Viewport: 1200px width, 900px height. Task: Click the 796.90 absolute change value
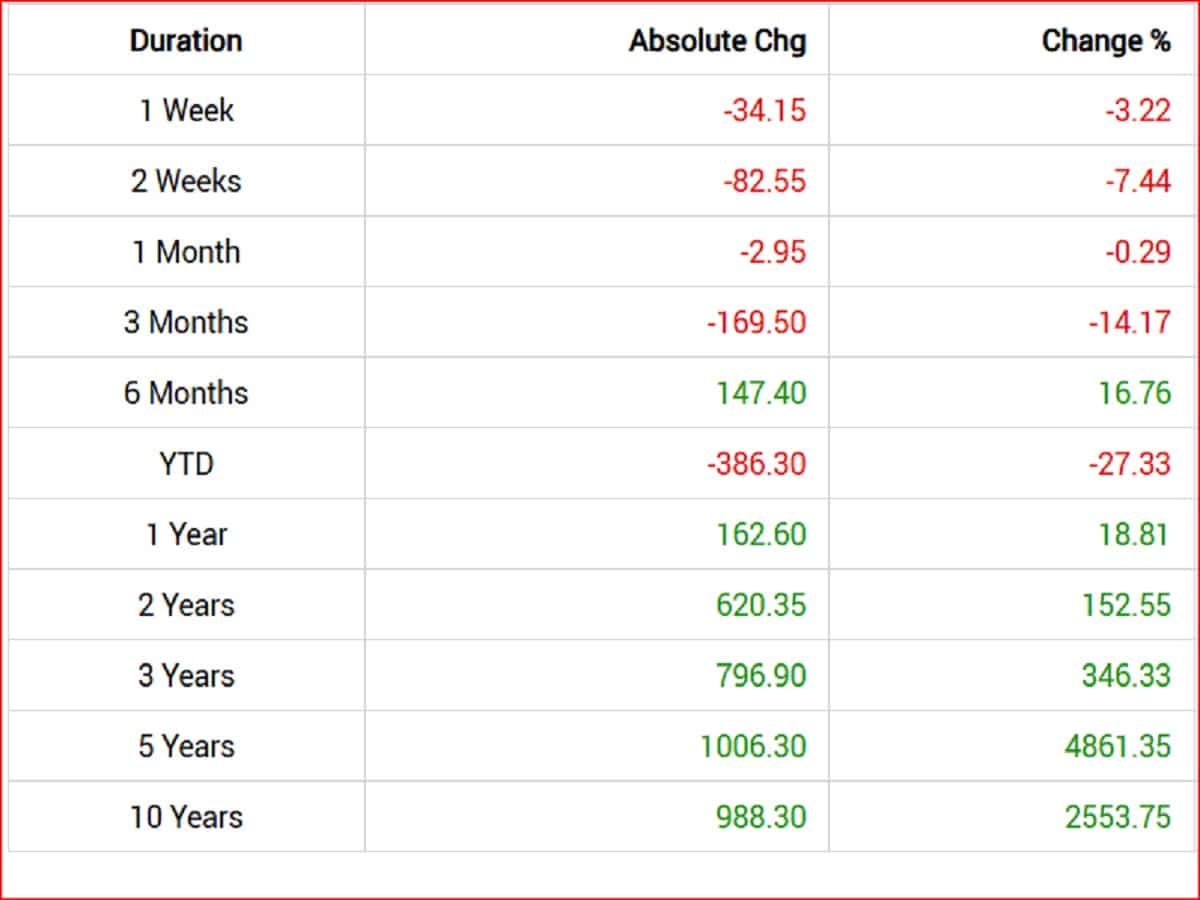(761, 676)
